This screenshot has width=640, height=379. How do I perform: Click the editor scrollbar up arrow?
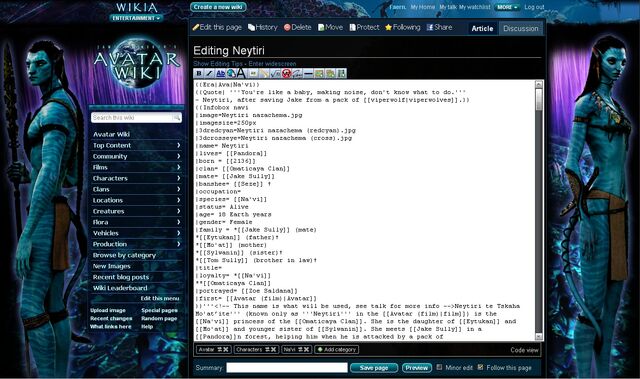pos(539,84)
